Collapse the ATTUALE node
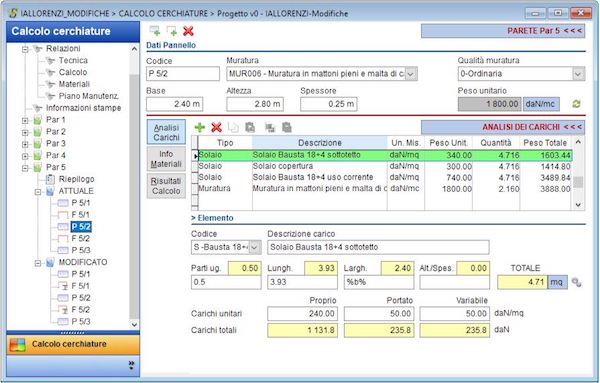The width and height of the screenshot is (600, 383). tap(38, 191)
